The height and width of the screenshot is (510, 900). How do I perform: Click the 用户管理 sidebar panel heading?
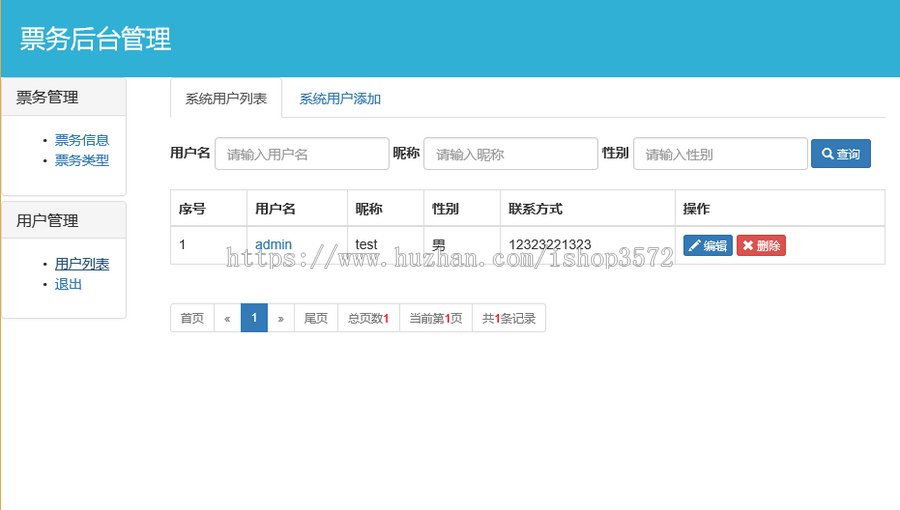[x=64, y=220]
